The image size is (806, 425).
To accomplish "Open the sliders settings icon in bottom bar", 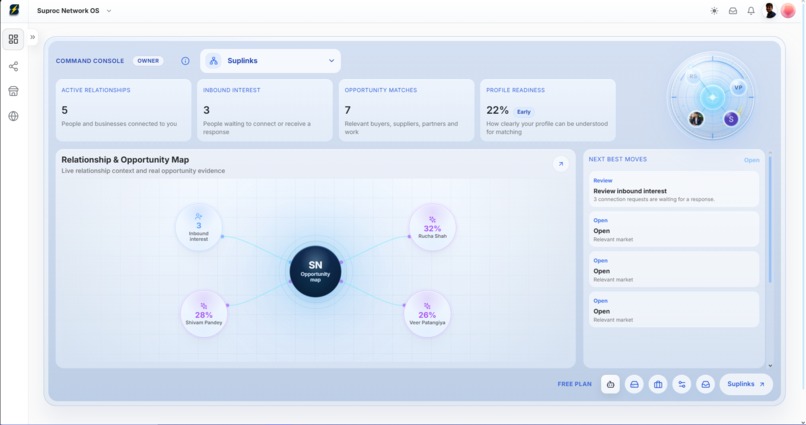I will 682,384.
